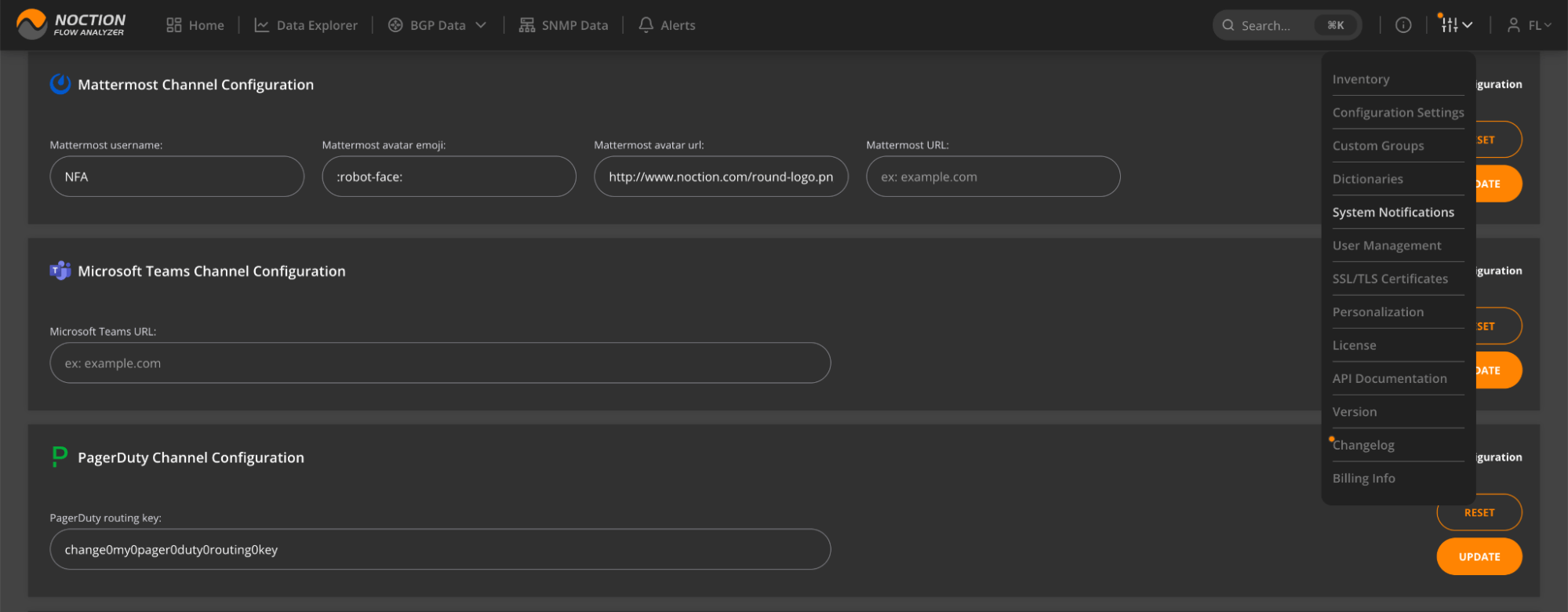Click the Mattermost section UPDATE button
The height and width of the screenshot is (612, 1568).
point(1499,184)
